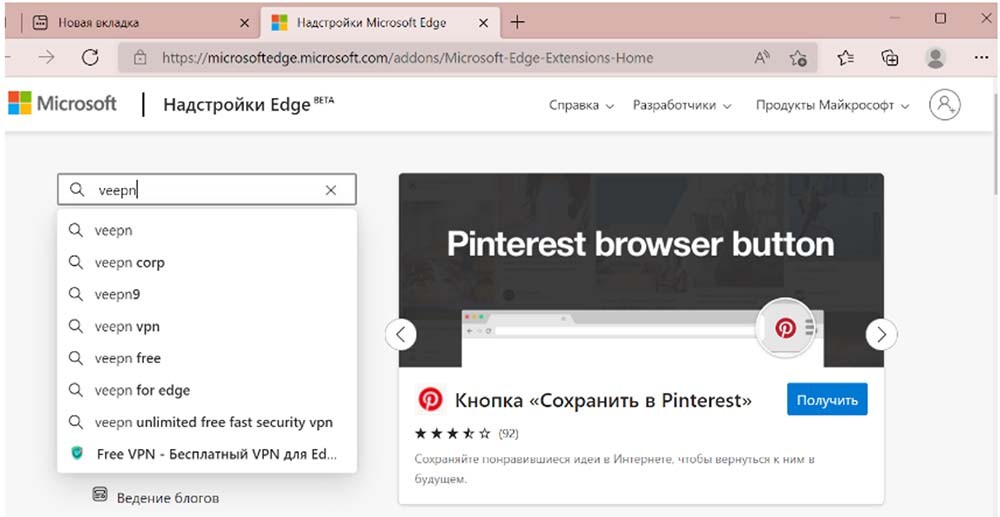Expand the Разработчики dropdown menu

click(x=682, y=106)
